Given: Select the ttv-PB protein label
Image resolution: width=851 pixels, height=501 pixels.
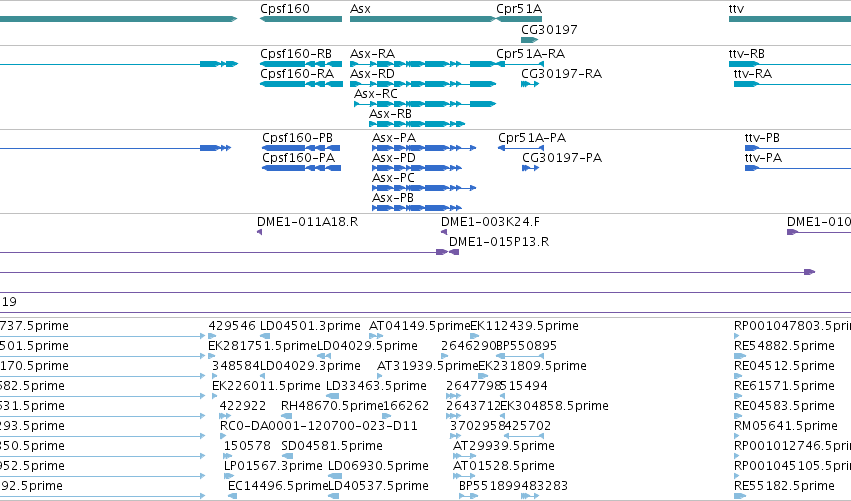Looking at the screenshot, I should pyautogui.click(x=762, y=138).
